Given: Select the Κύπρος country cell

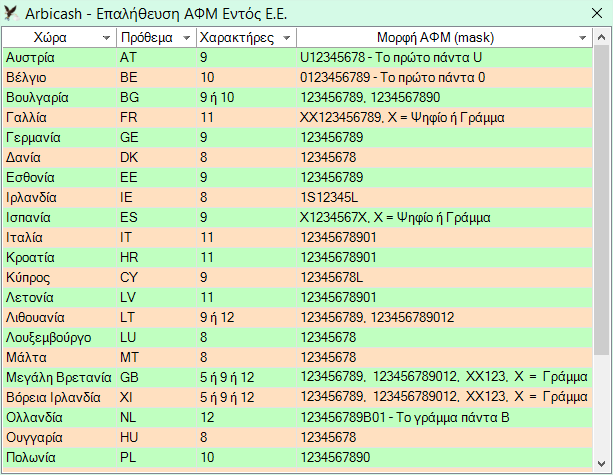Looking at the screenshot, I should point(59,277).
